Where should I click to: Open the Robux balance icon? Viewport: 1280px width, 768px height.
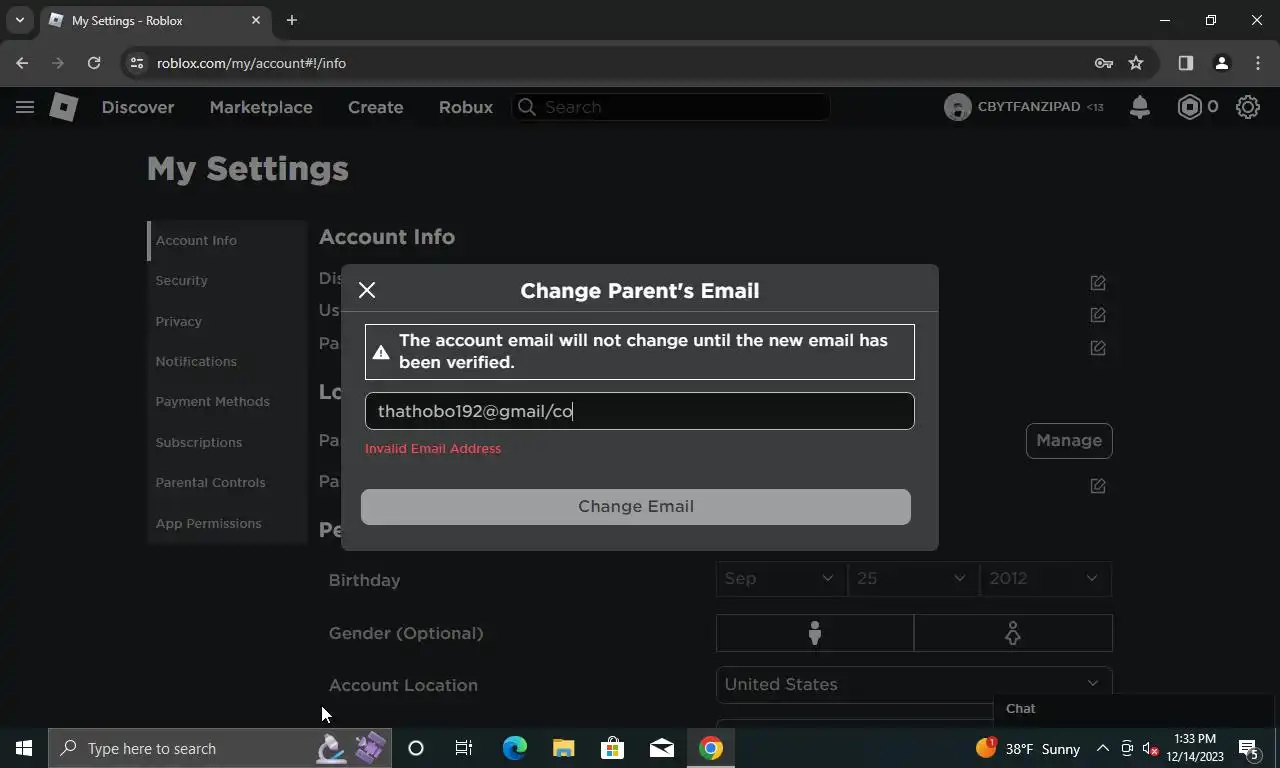point(1189,107)
